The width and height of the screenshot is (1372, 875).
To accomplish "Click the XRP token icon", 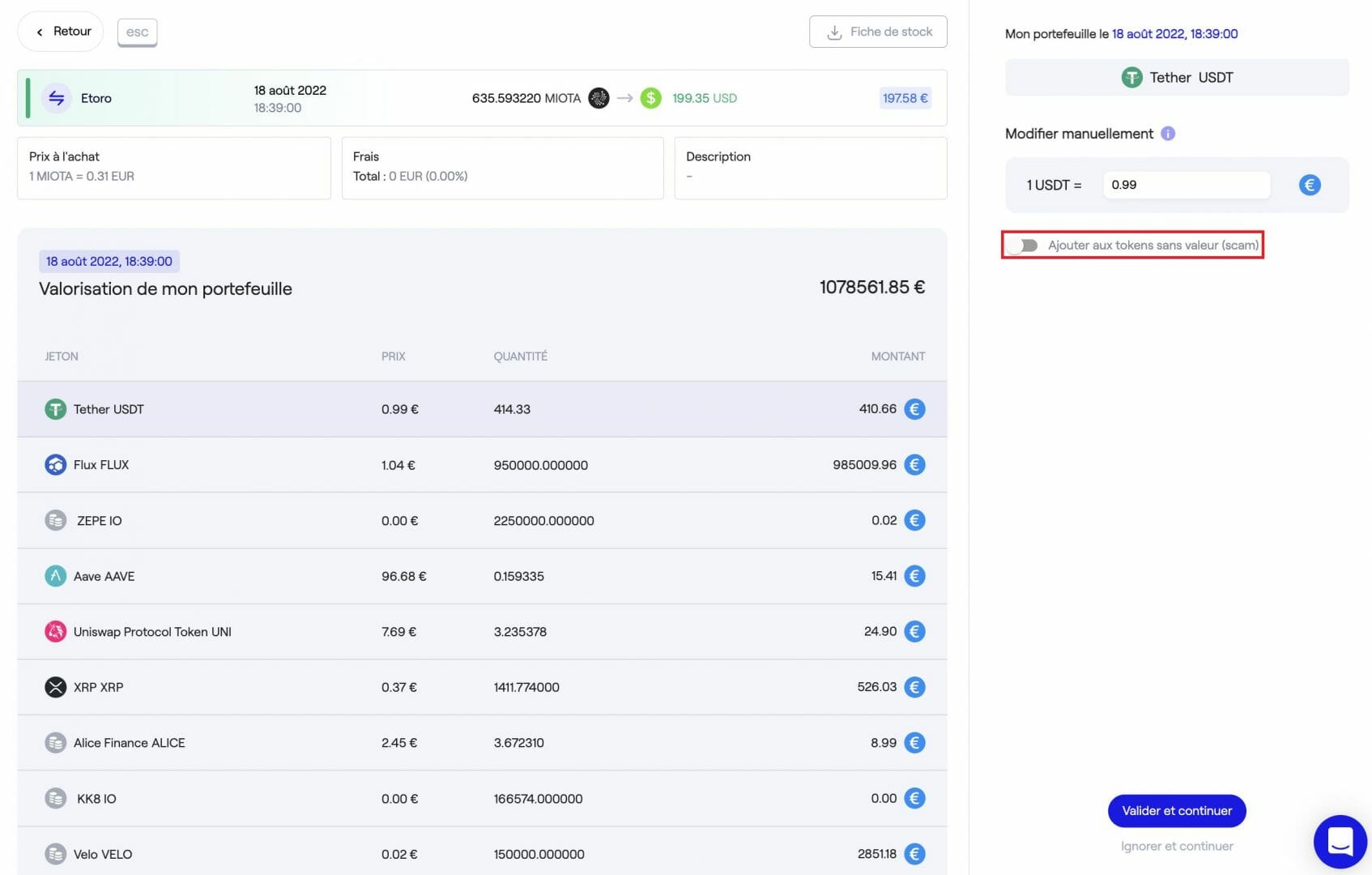I will pos(55,687).
